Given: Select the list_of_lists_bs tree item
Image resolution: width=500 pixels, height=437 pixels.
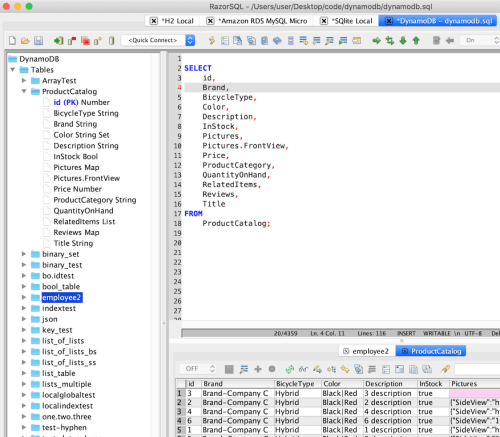Looking at the screenshot, I should pos(69,351).
